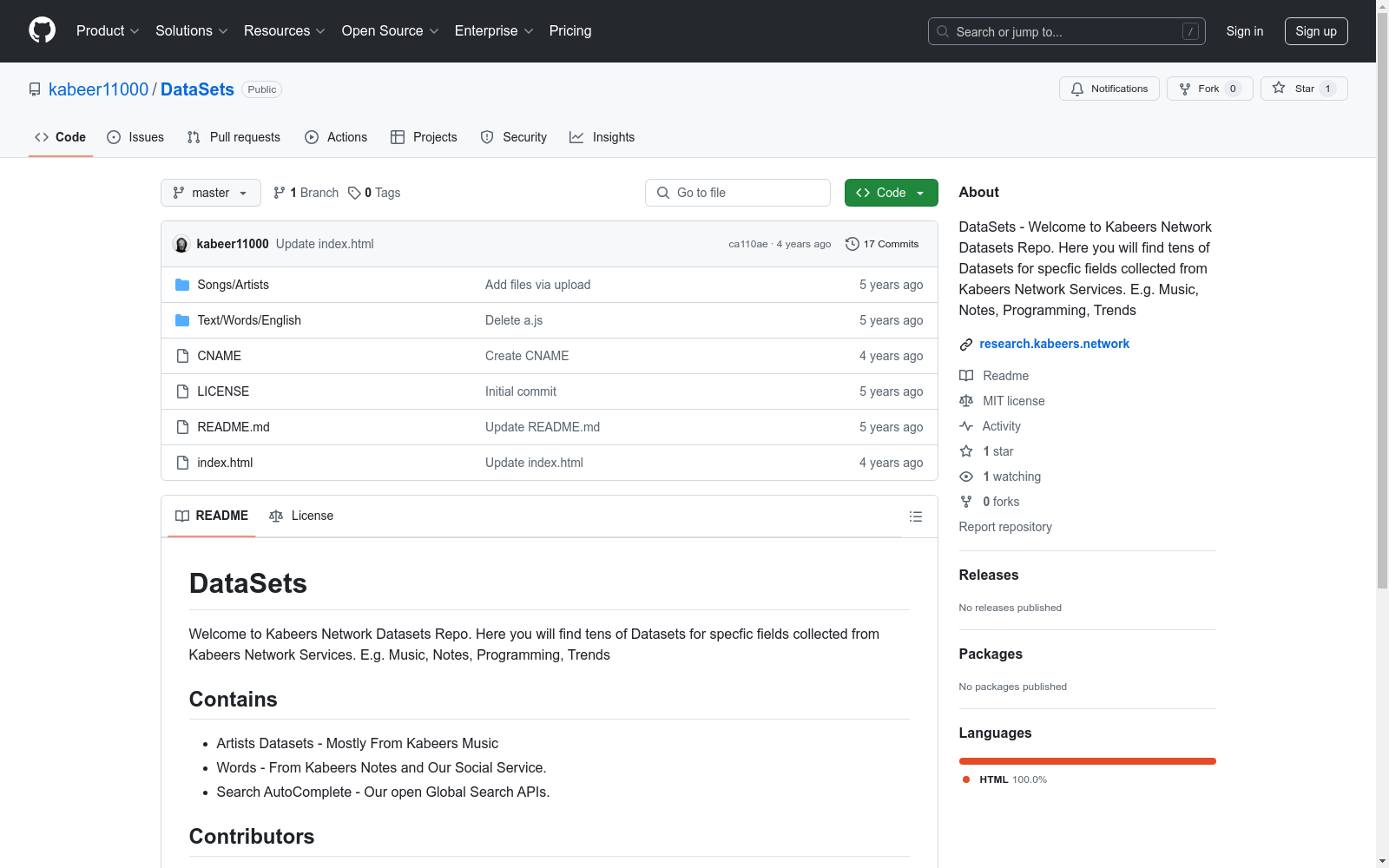Switch to the Actions tab
The image size is (1389, 868).
[336, 137]
